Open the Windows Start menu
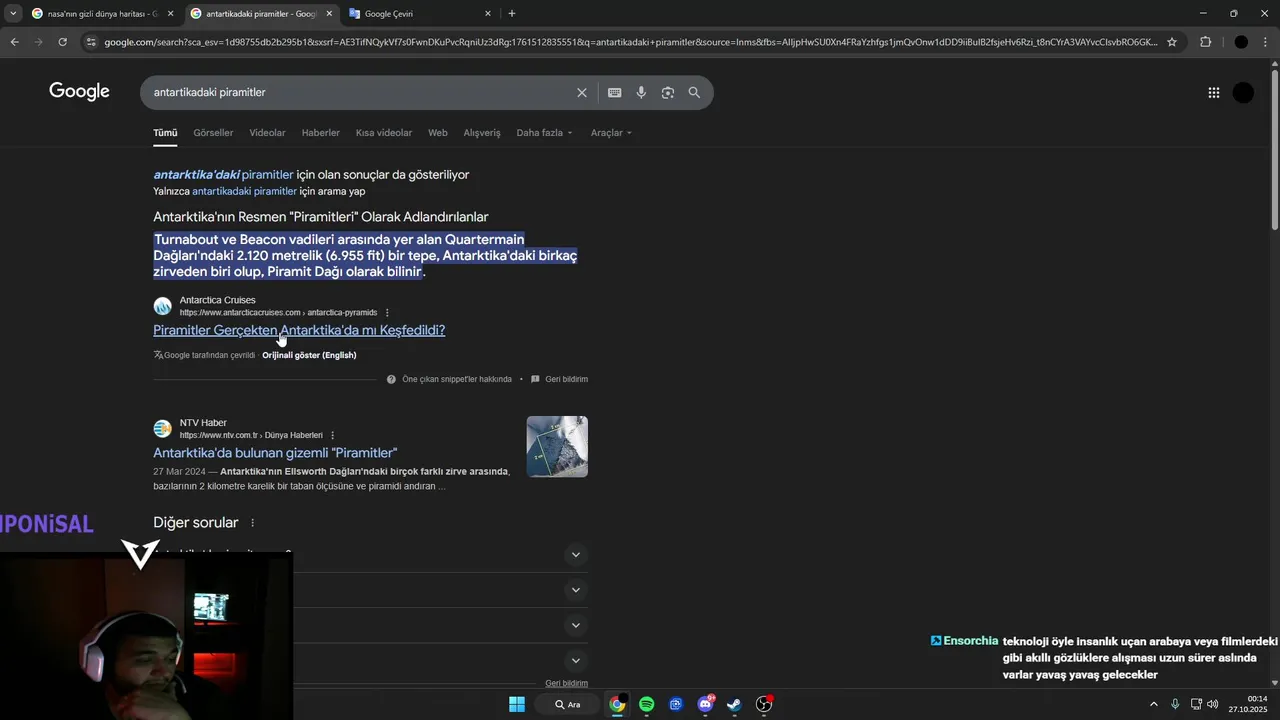 click(x=517, y=704)
